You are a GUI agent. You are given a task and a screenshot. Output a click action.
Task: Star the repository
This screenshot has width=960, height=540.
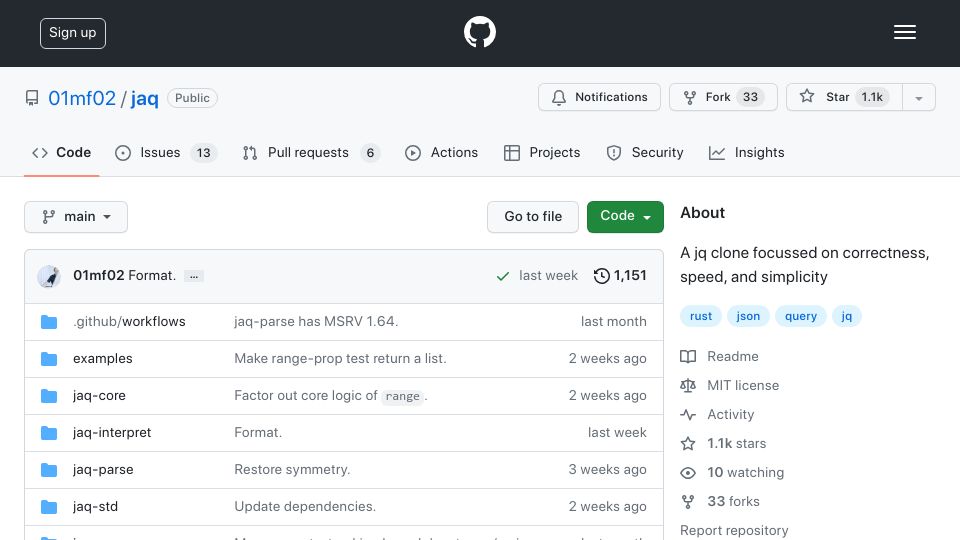coord(844,97)
